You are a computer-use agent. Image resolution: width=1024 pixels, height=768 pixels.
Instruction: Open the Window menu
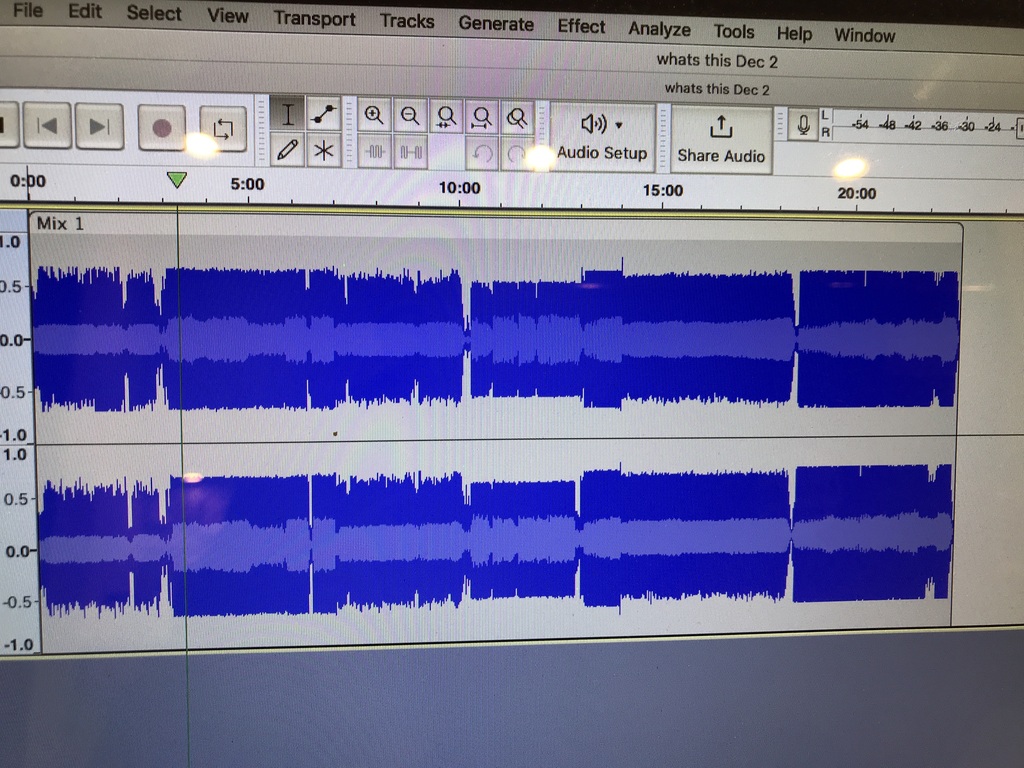pos(865,35)
